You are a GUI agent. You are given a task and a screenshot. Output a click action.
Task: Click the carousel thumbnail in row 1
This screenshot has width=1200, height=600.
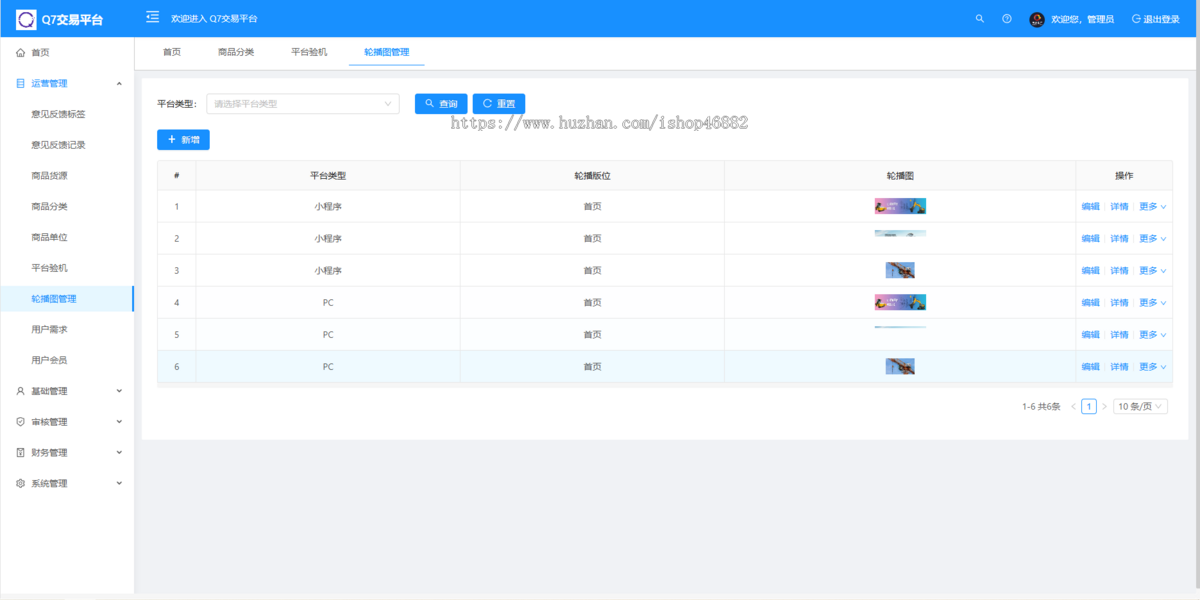[900, 206]
